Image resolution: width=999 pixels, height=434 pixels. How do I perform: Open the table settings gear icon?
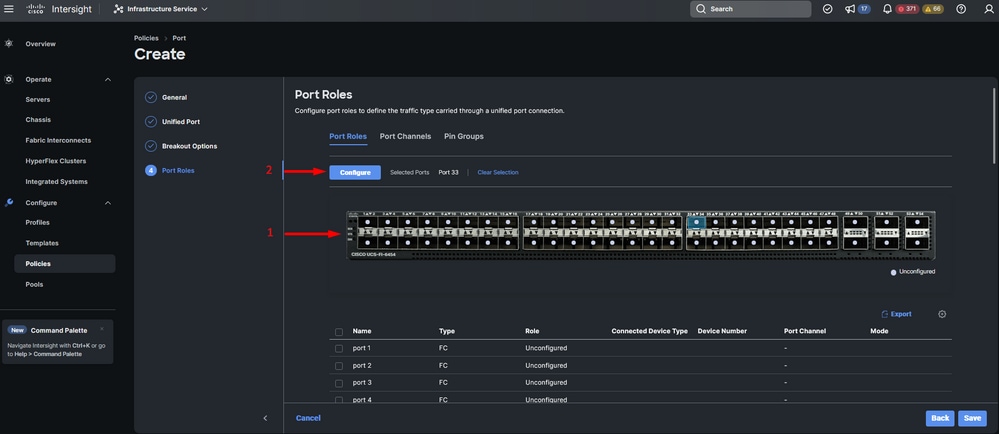pos(942,314)
